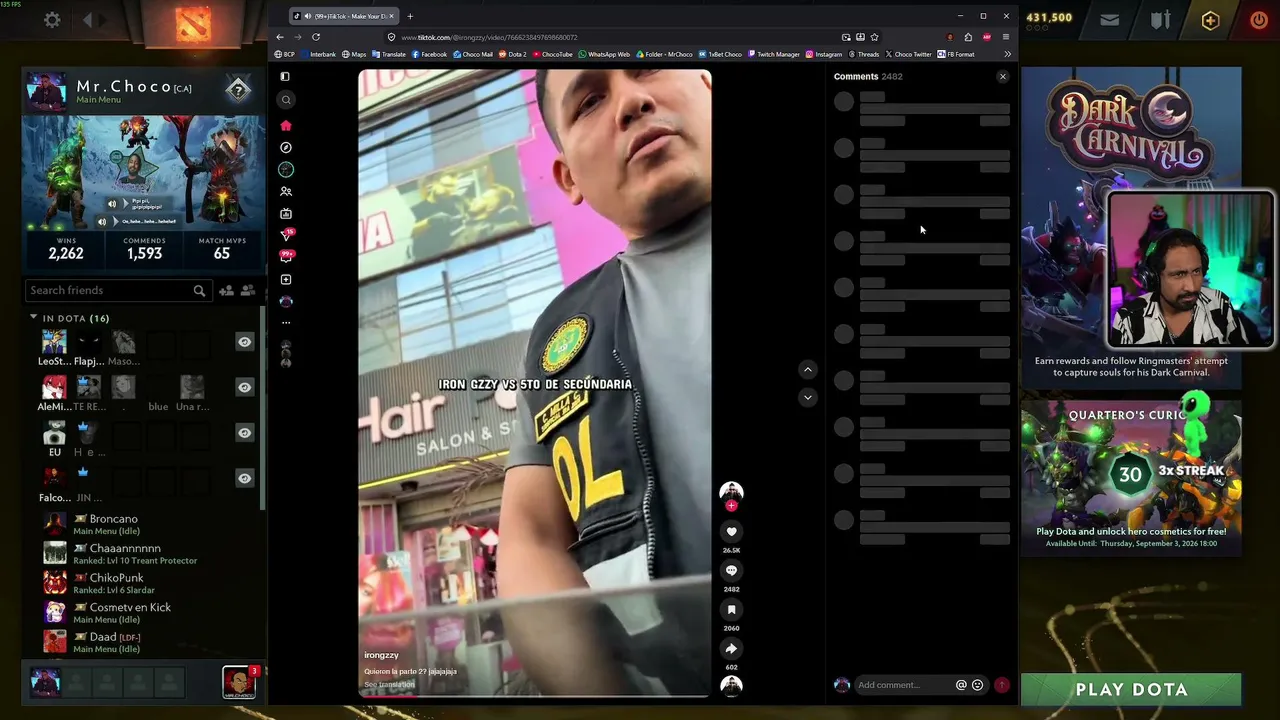Open the emoji picker in comment box

tap(977, 685)
